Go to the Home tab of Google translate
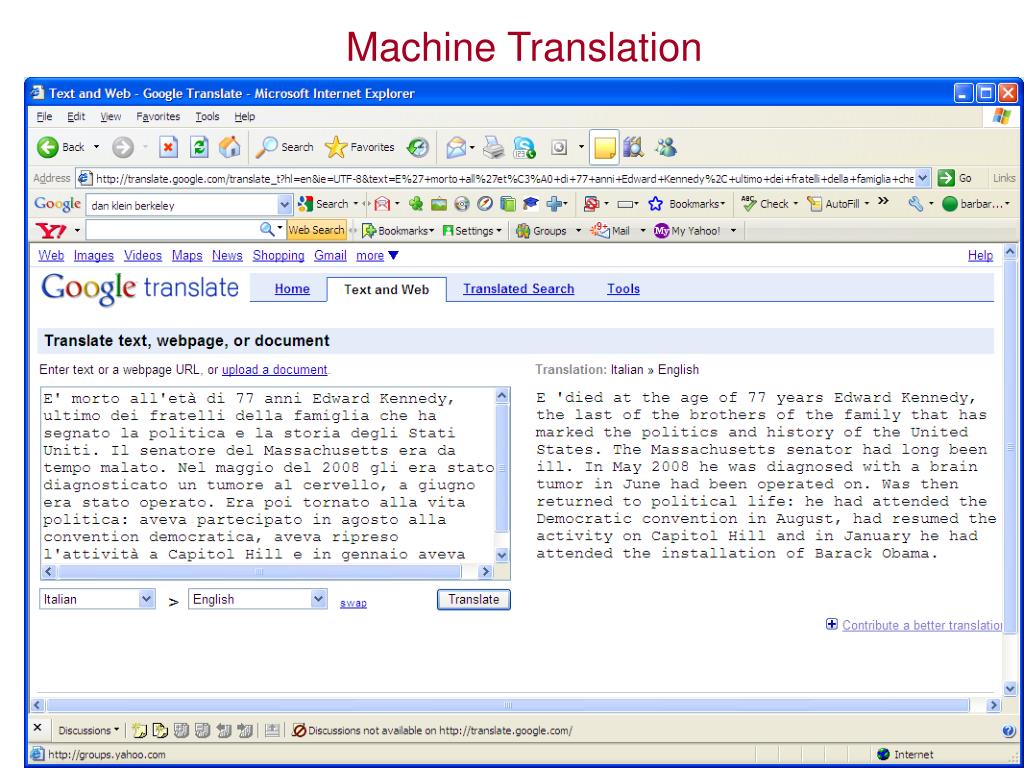The width and height of the screenshot is (1024, 768). point(292,289)
